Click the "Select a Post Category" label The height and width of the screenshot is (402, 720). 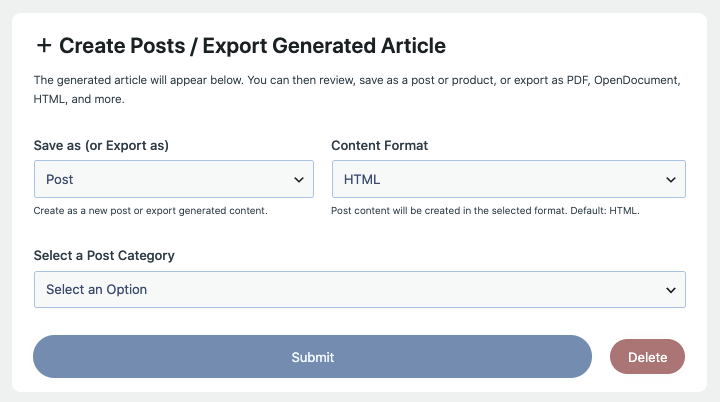click(104, 255)
